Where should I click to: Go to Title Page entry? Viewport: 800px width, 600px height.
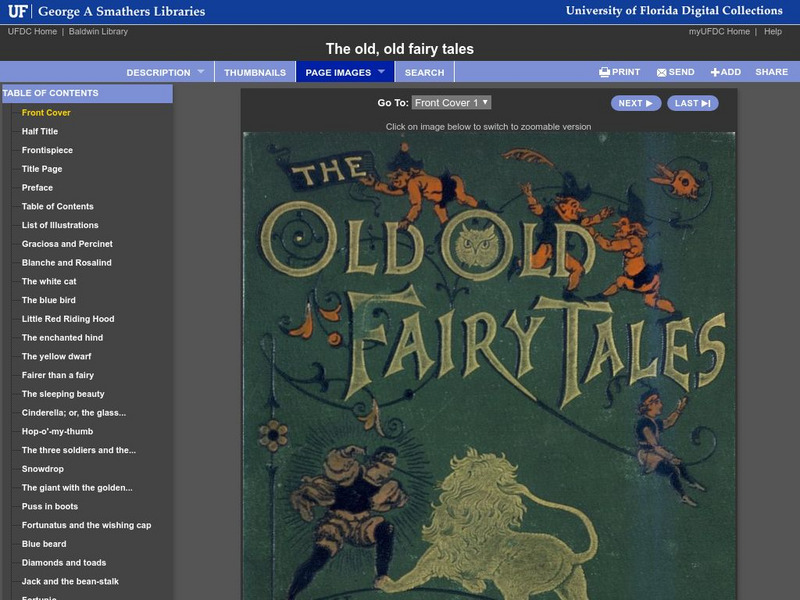click(42, 169)
